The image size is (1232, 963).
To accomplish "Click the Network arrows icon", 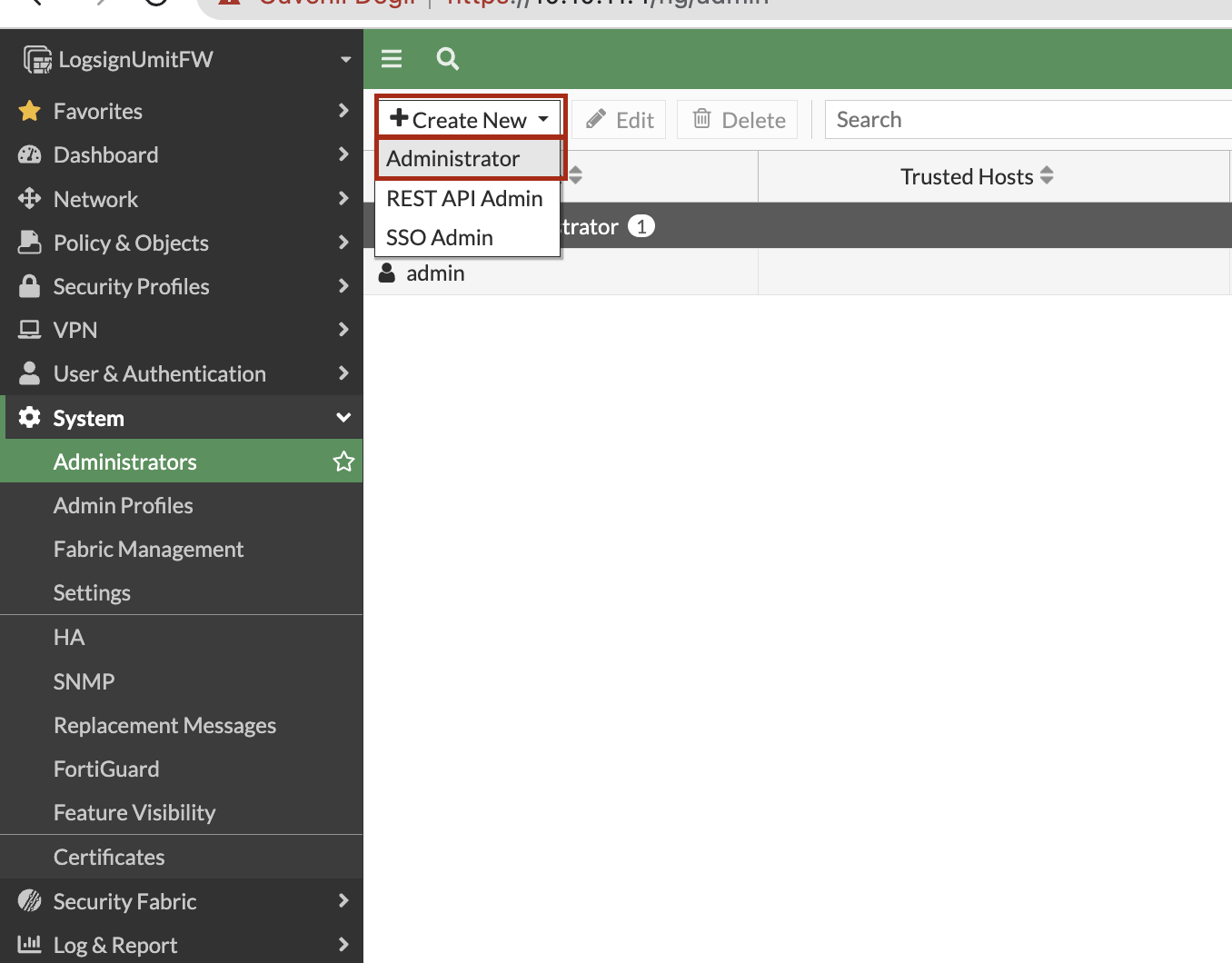I will click(x=30, y=198).
